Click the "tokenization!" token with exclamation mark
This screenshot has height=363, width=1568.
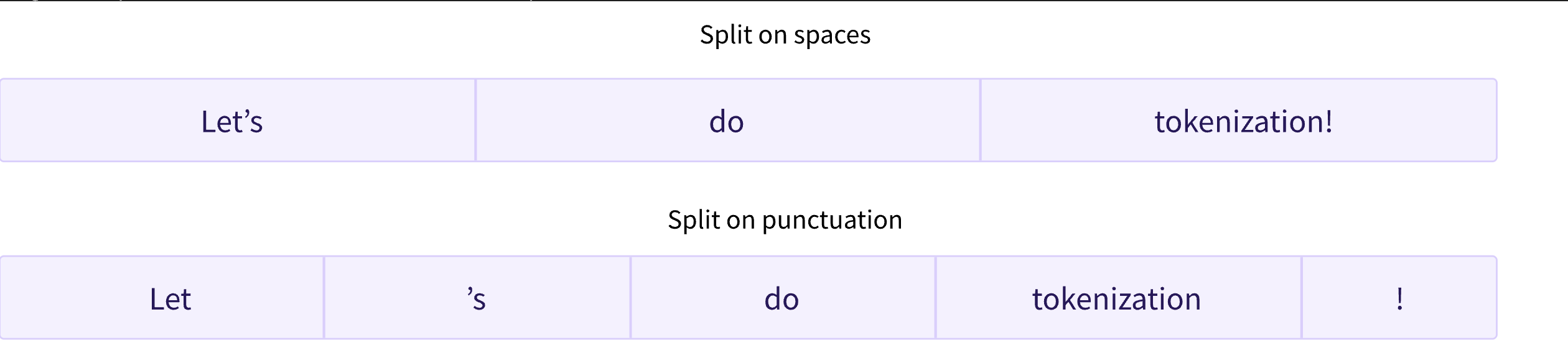(1239, 120)
